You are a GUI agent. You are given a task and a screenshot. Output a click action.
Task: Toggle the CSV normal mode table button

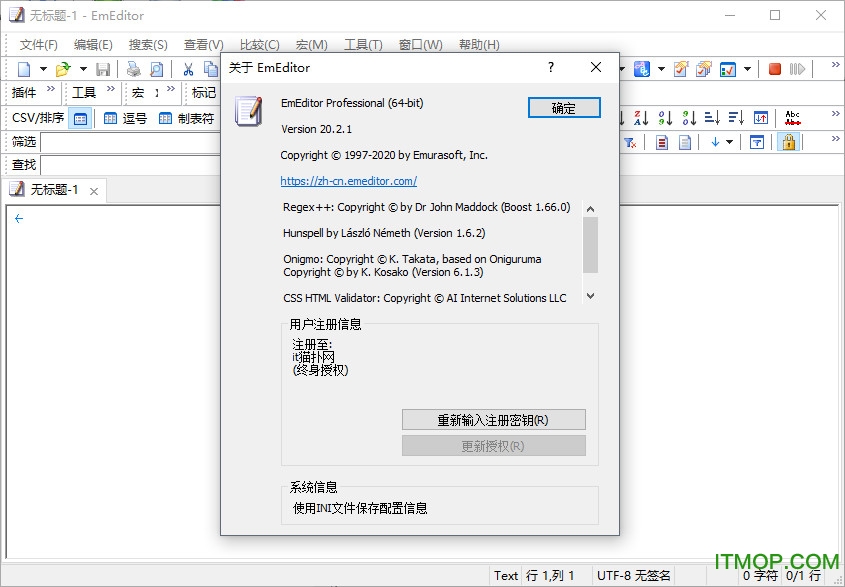tap(80, 119)
